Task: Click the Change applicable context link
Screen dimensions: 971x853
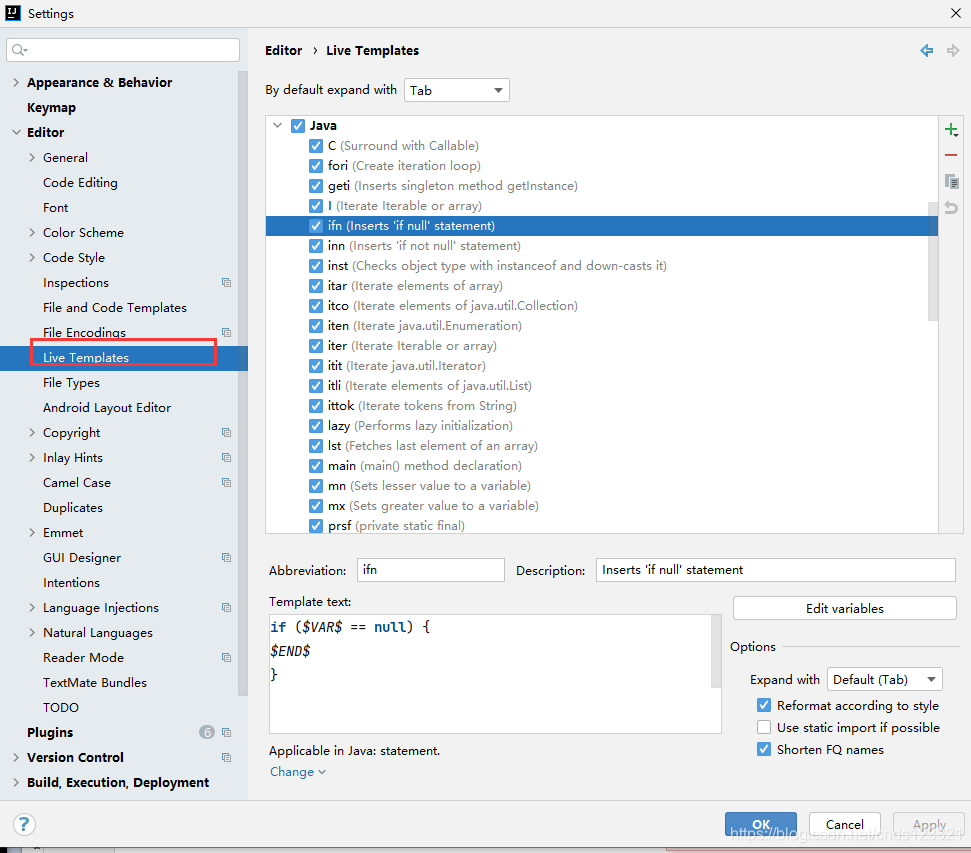Action: pyautogui.click(x=298, y=772)
